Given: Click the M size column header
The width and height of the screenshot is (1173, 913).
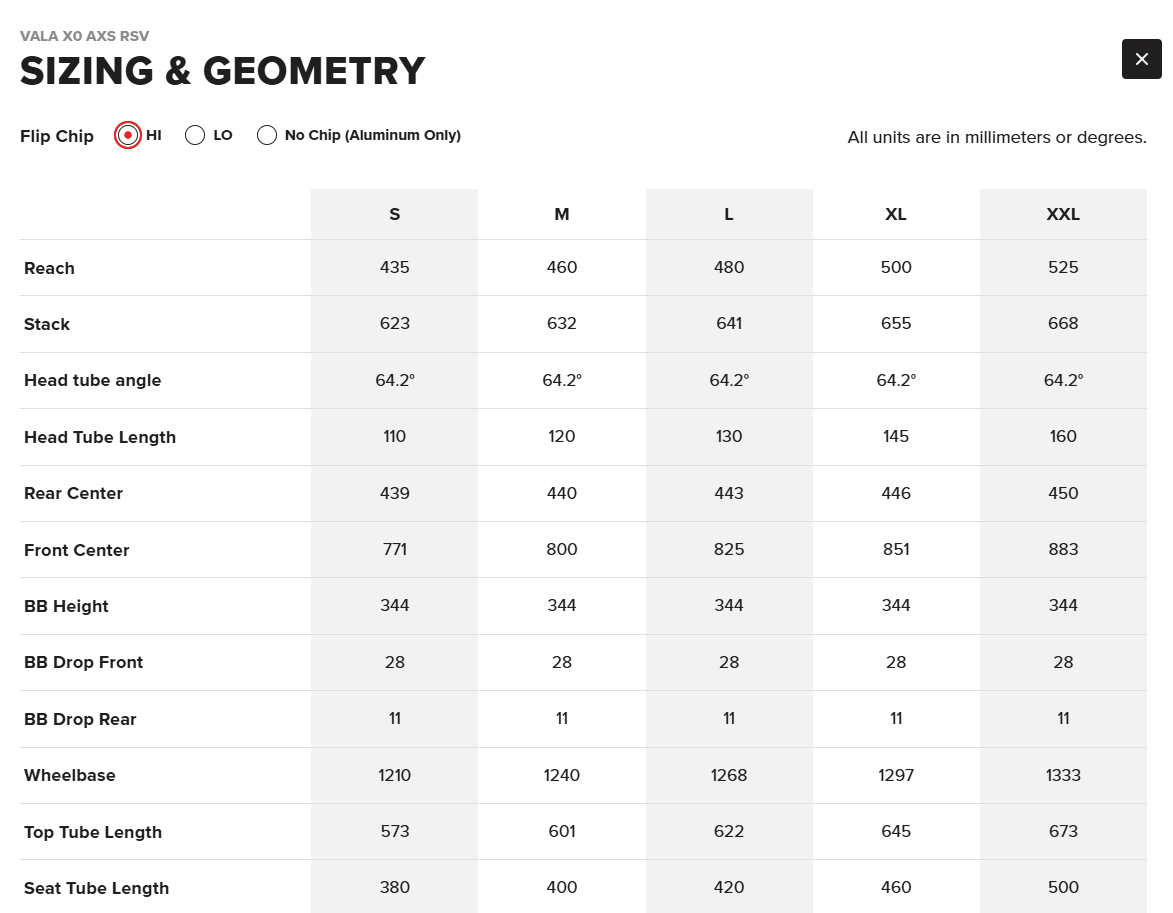Looking at the screenshot, I should coord(562,214).
